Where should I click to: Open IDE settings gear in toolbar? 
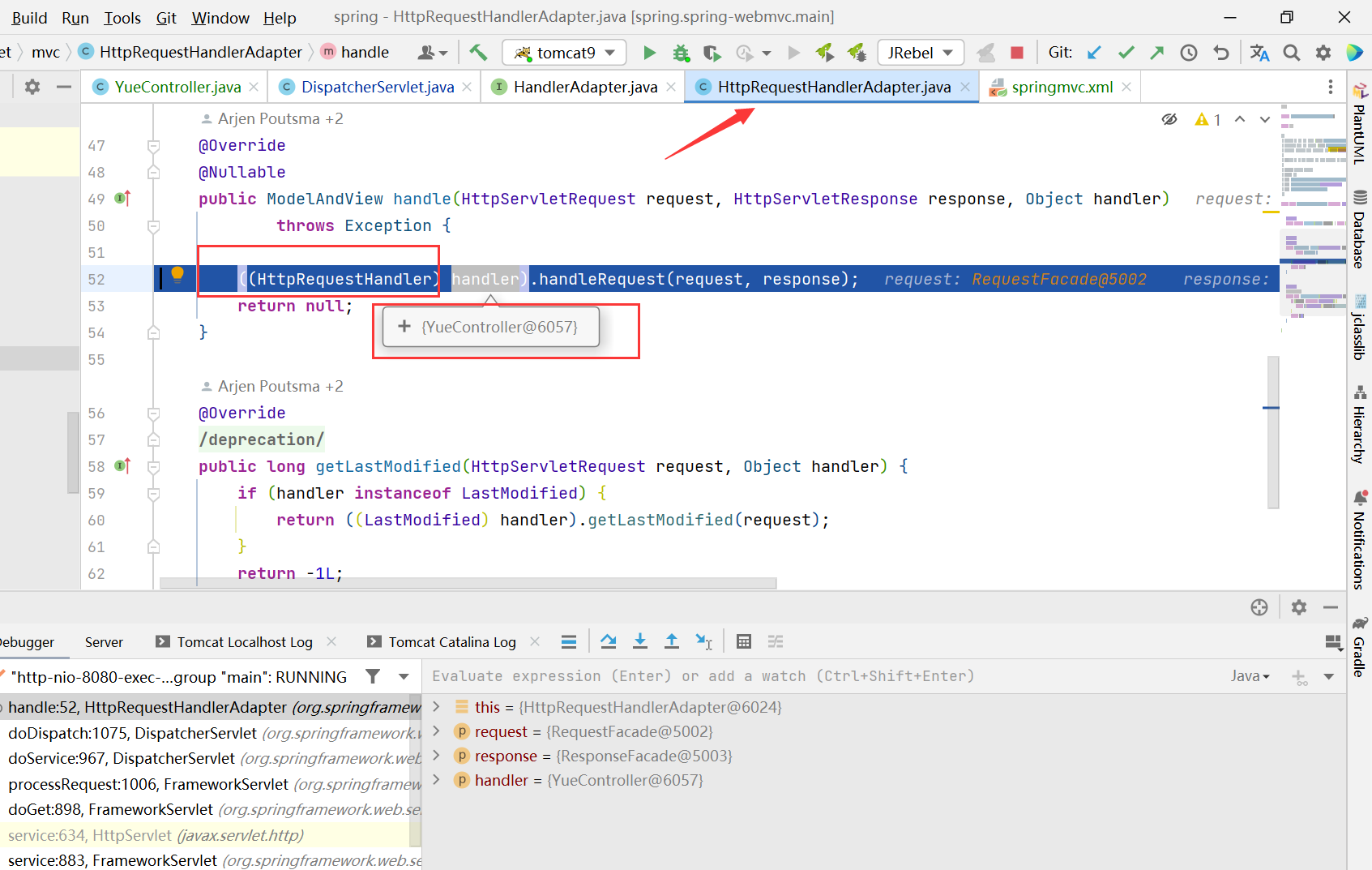pos(1323,53)
